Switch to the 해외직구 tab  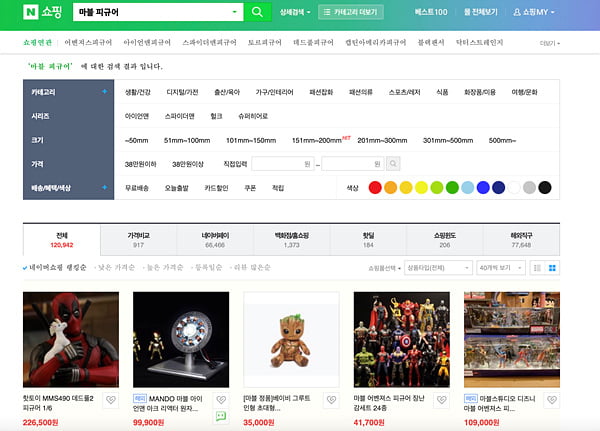(521, 240)
